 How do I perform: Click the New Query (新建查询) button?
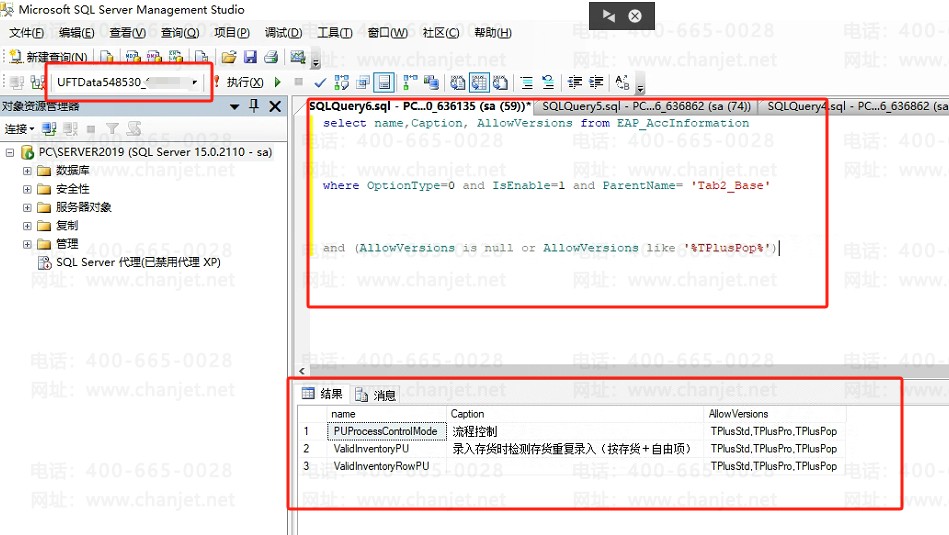click(49, 57)
